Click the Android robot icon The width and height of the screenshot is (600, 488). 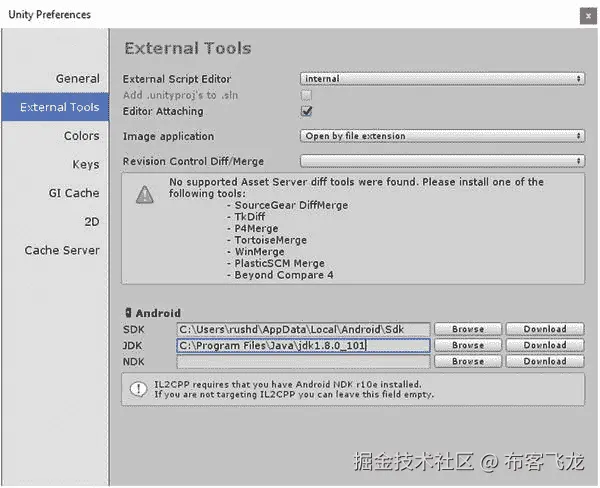129,313
